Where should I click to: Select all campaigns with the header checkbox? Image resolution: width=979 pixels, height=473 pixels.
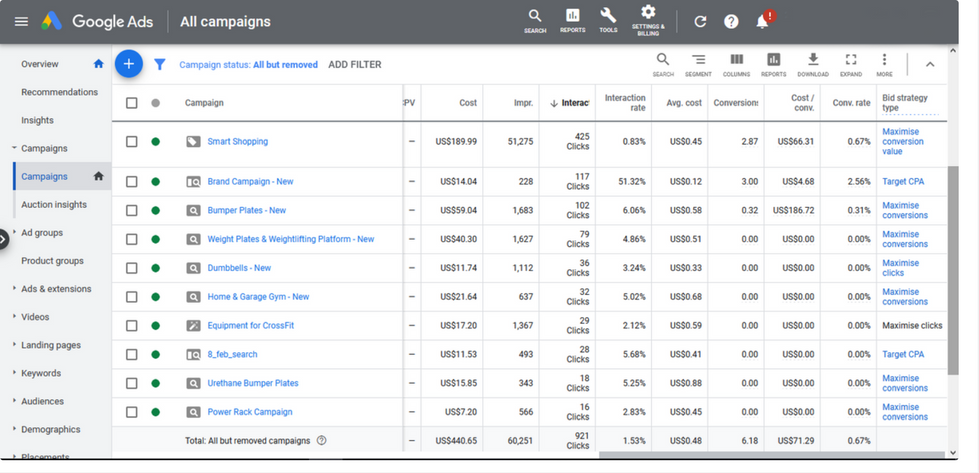(x=132, y=103)
